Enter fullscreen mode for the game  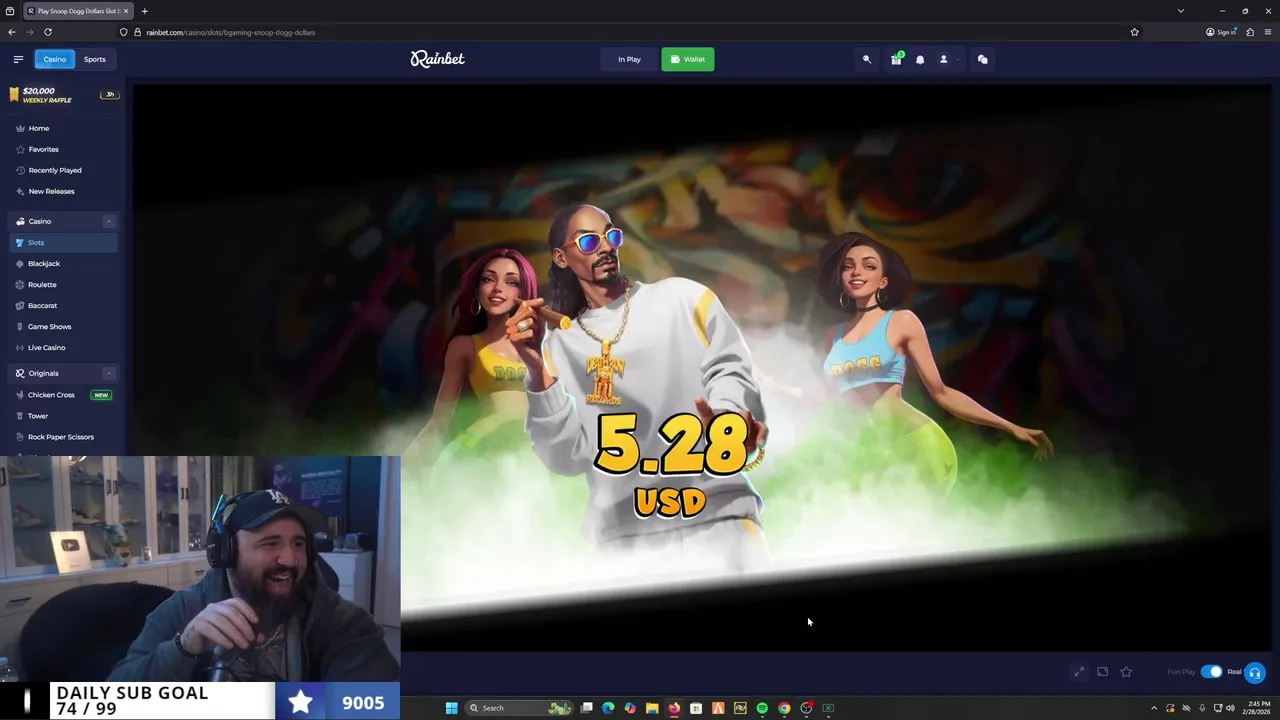pyautogui.click(x=1079, y=672)
